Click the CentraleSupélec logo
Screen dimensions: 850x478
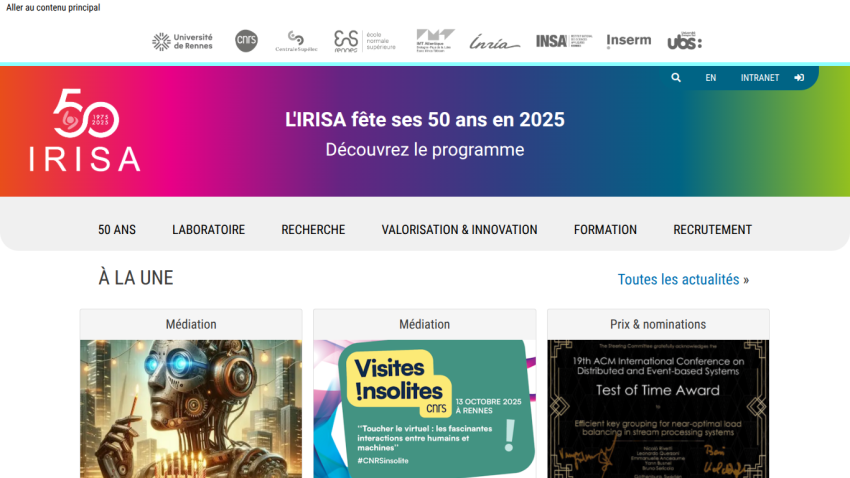[296, 41]
